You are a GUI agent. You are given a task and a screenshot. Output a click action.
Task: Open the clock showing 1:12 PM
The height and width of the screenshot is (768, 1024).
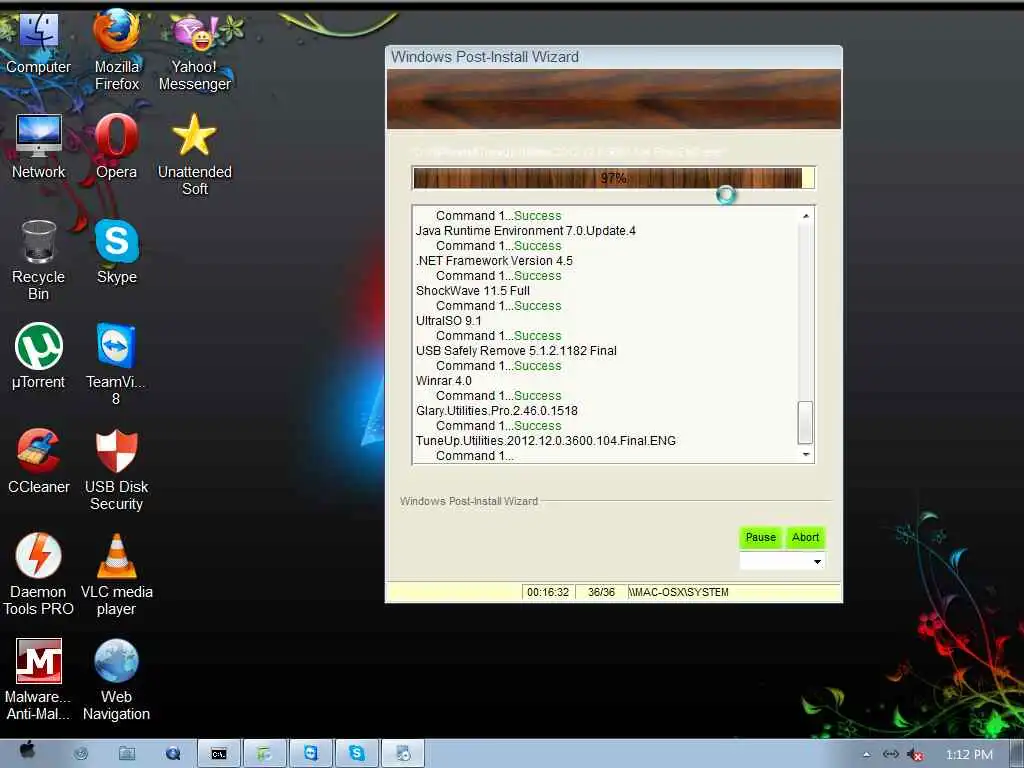[969, 754]
